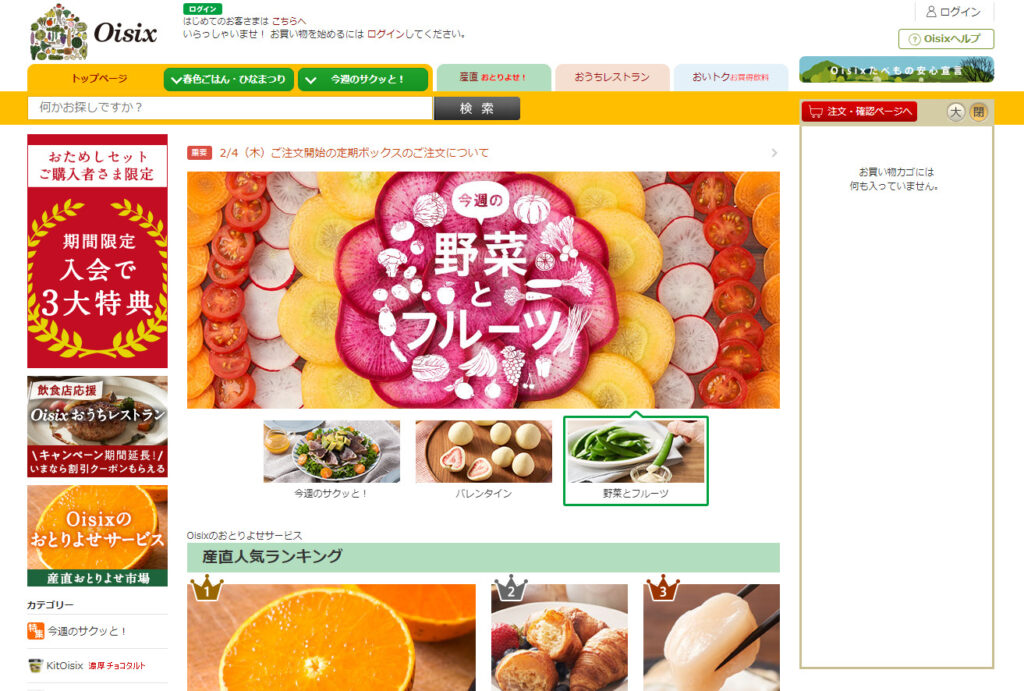Image resolution: width=1024 pixels, height=691 pixels.
Task: Enlarge the cart panel with the 大 button
Action: (x=955, y=112)
